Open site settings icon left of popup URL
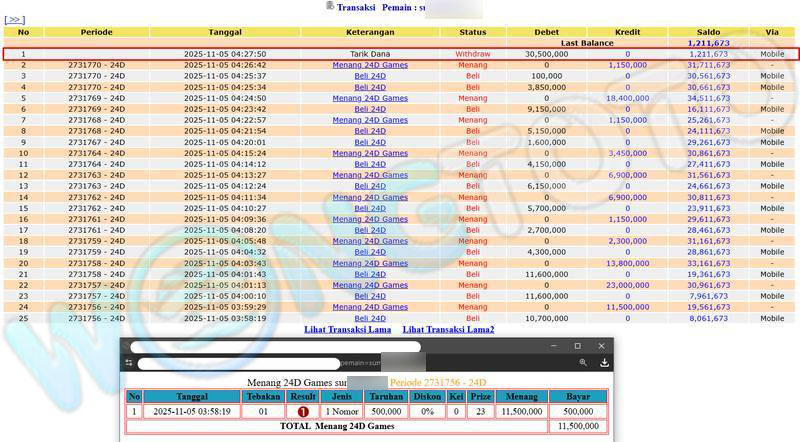The height and width of the screenshot is (442, 800). pos(129,363)
